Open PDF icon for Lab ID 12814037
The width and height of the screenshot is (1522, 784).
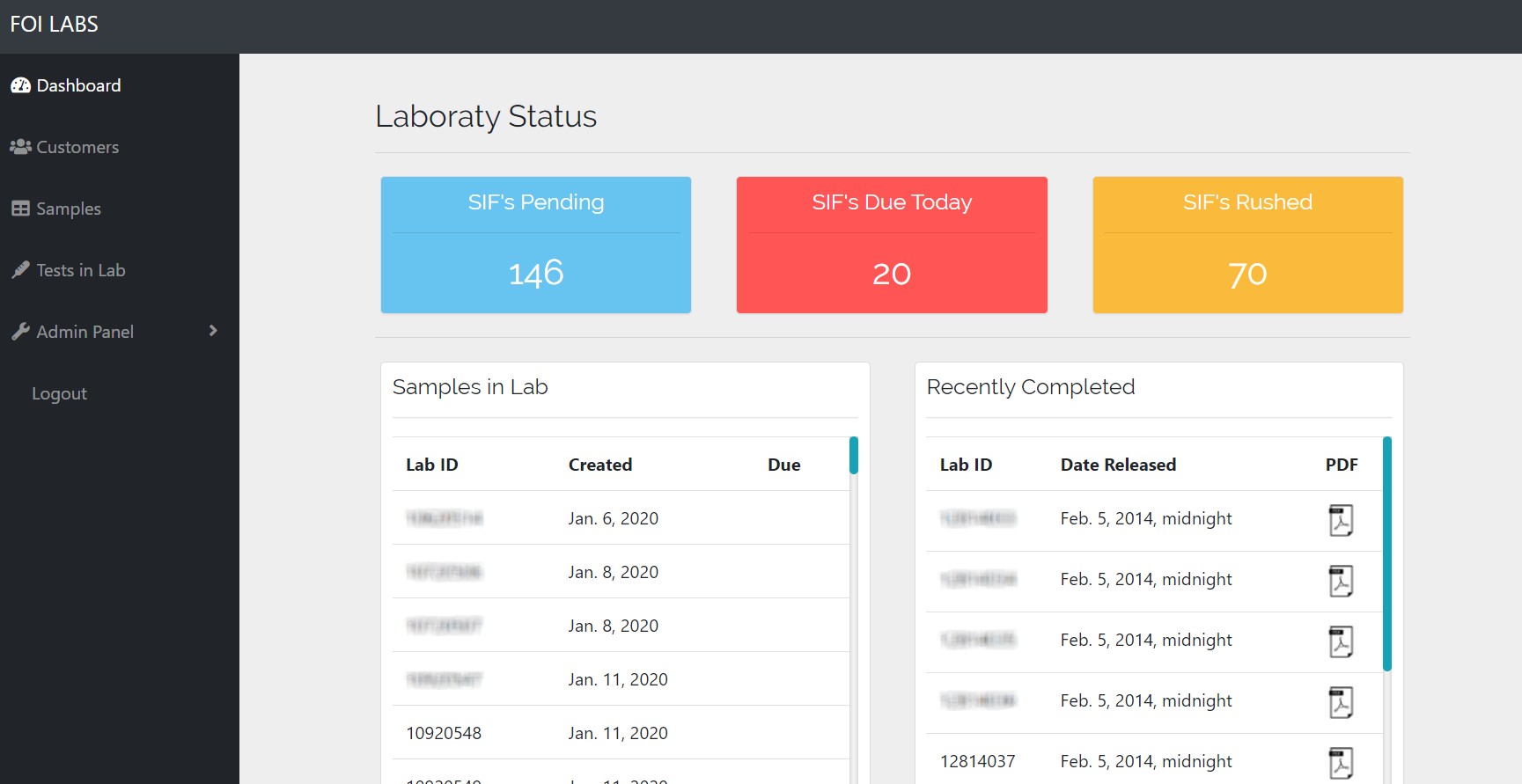click(x=1340, y=762)
